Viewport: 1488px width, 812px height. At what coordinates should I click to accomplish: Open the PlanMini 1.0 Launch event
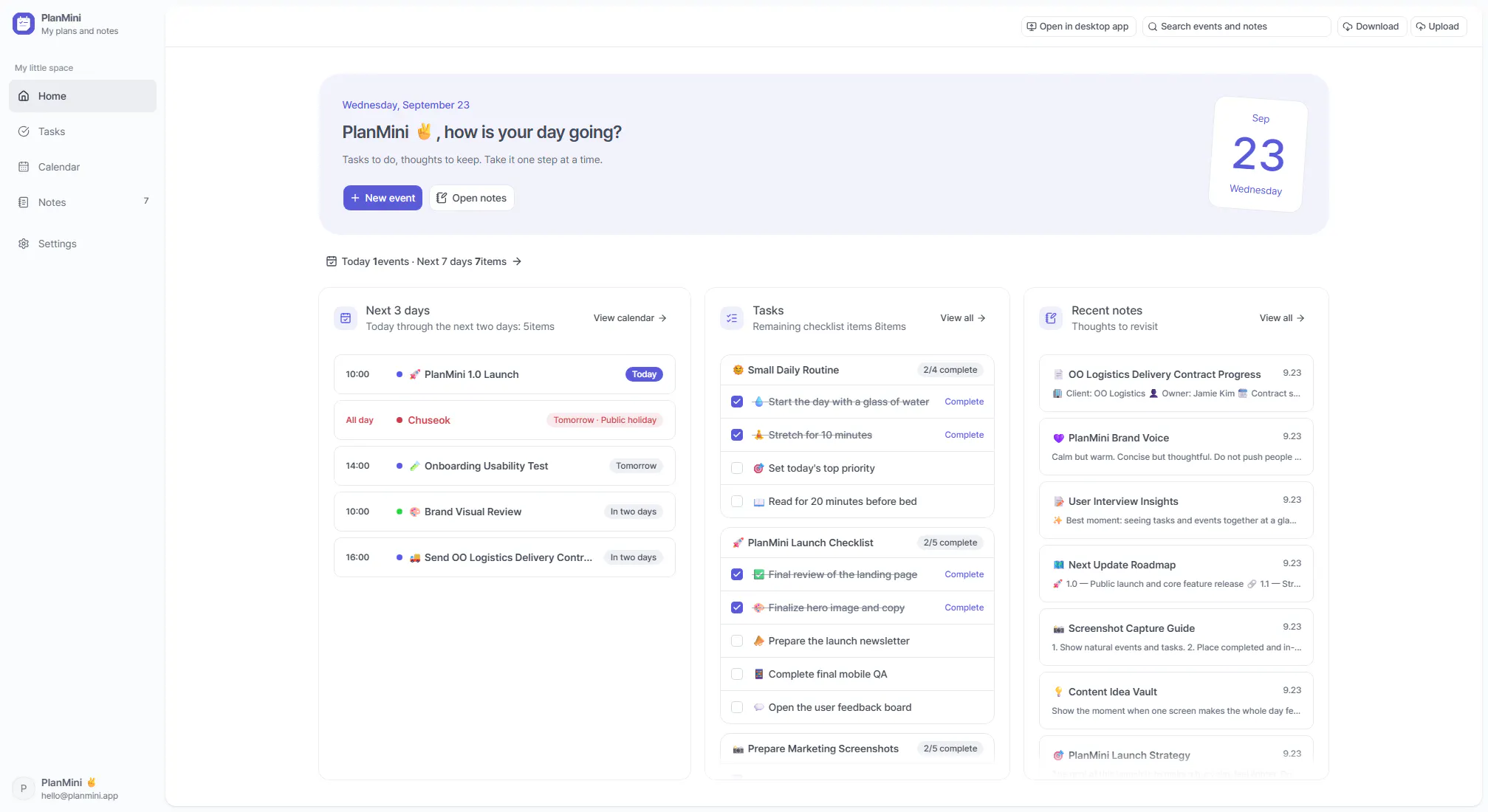pos(504,374)
